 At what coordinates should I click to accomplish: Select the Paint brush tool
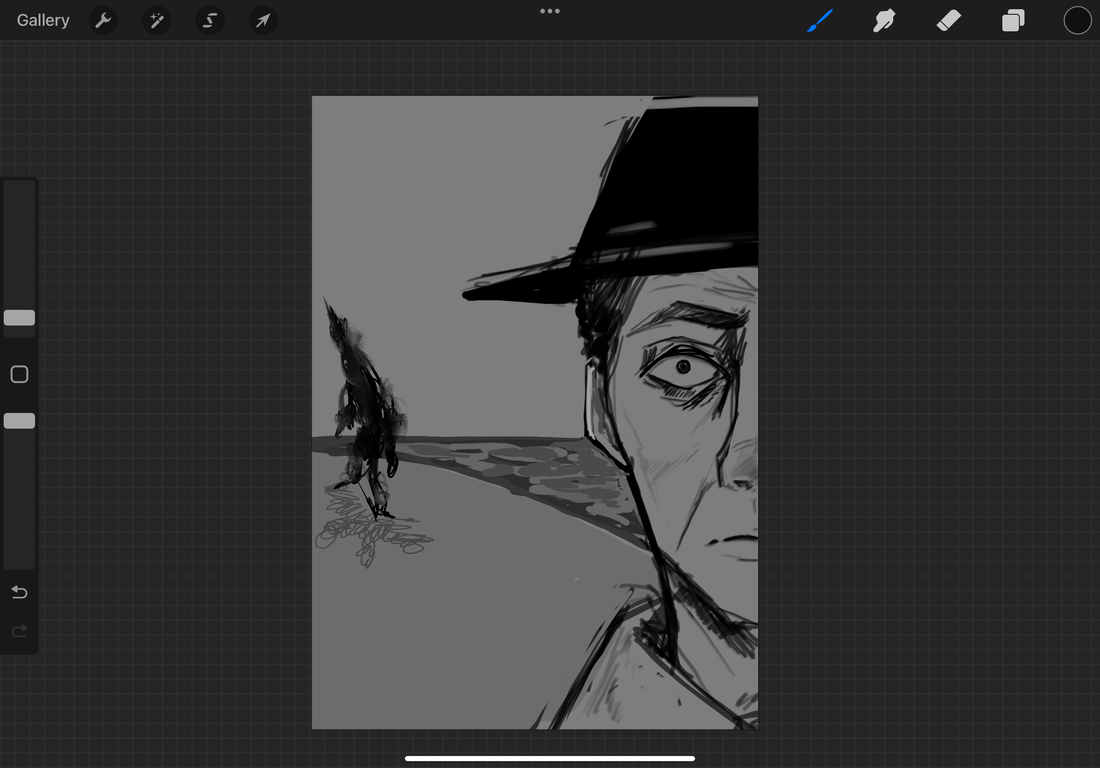pos(820,20)
